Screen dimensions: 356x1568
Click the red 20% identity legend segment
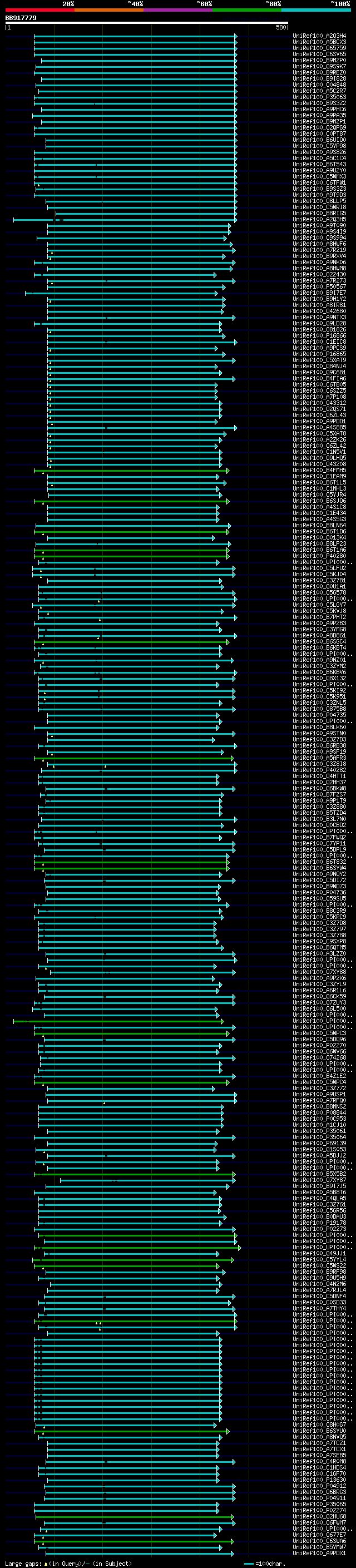point(39,10)
